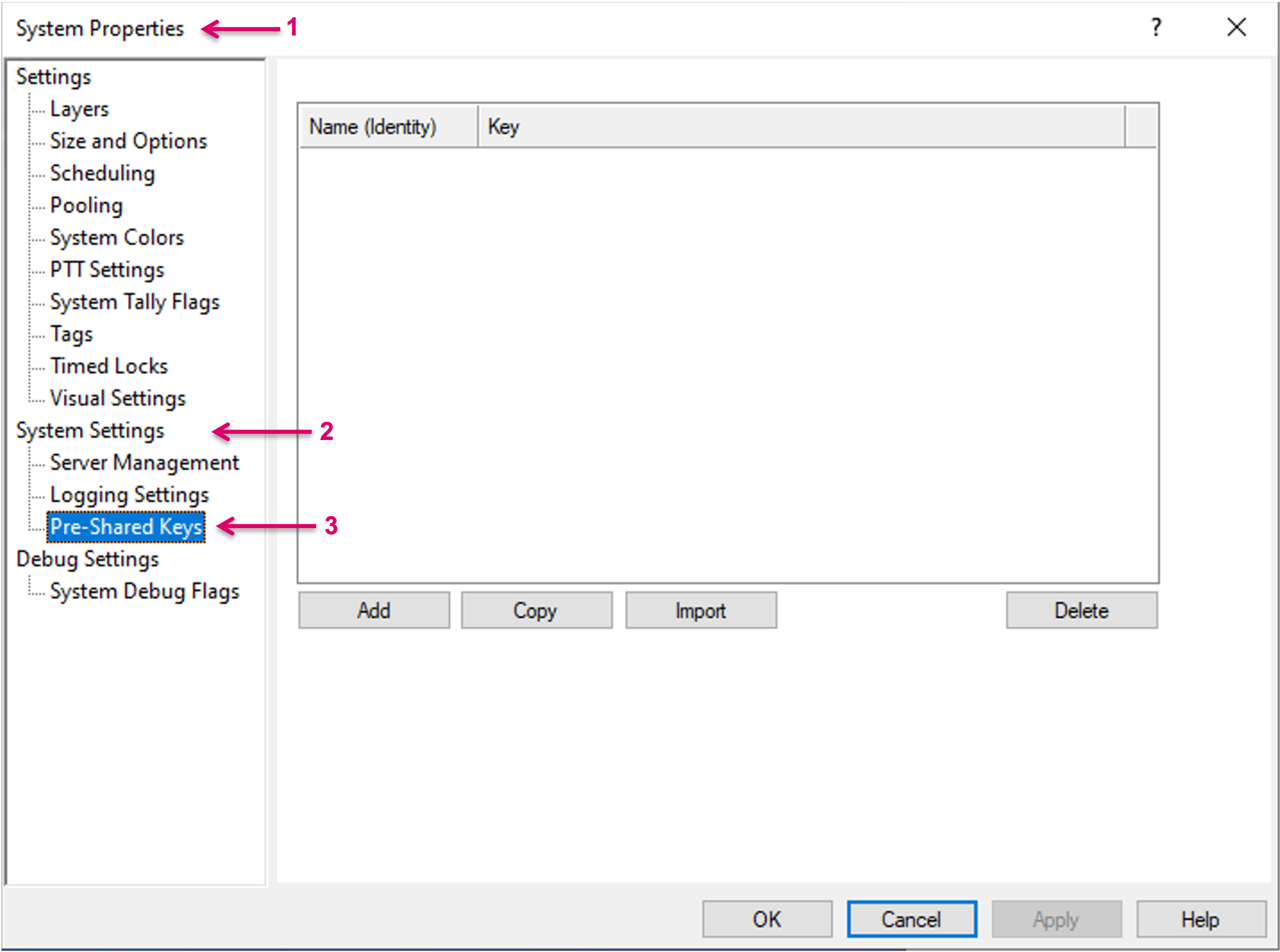
Task: Open the Layers settings page
Action: (79, 109)
